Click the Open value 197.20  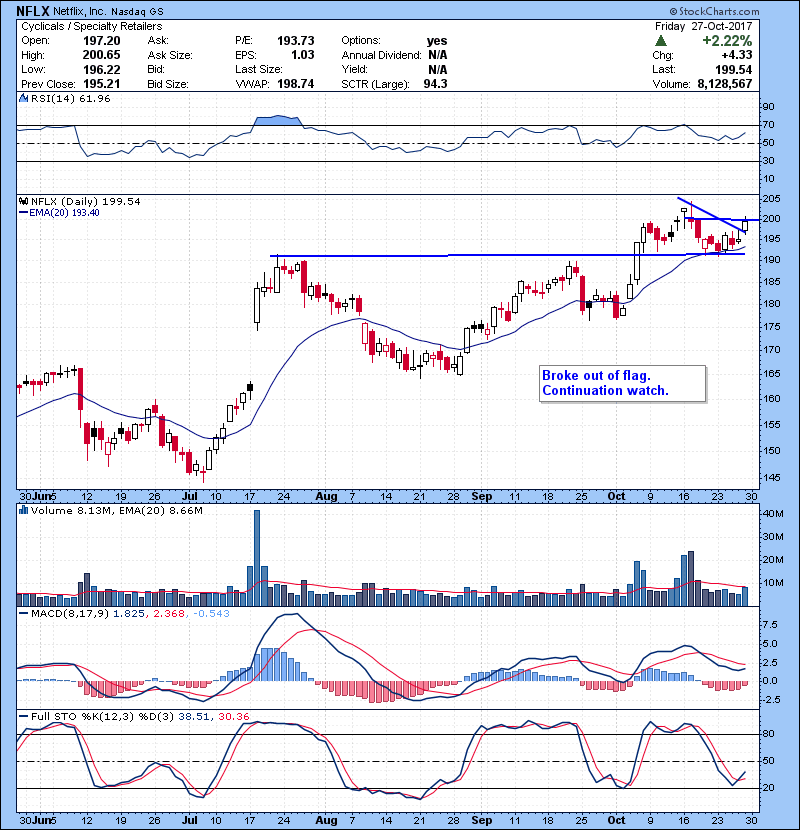coord(102,41)
